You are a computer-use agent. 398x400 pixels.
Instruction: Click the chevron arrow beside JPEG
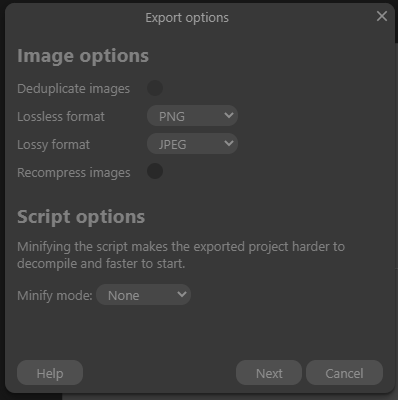[229, 143]
